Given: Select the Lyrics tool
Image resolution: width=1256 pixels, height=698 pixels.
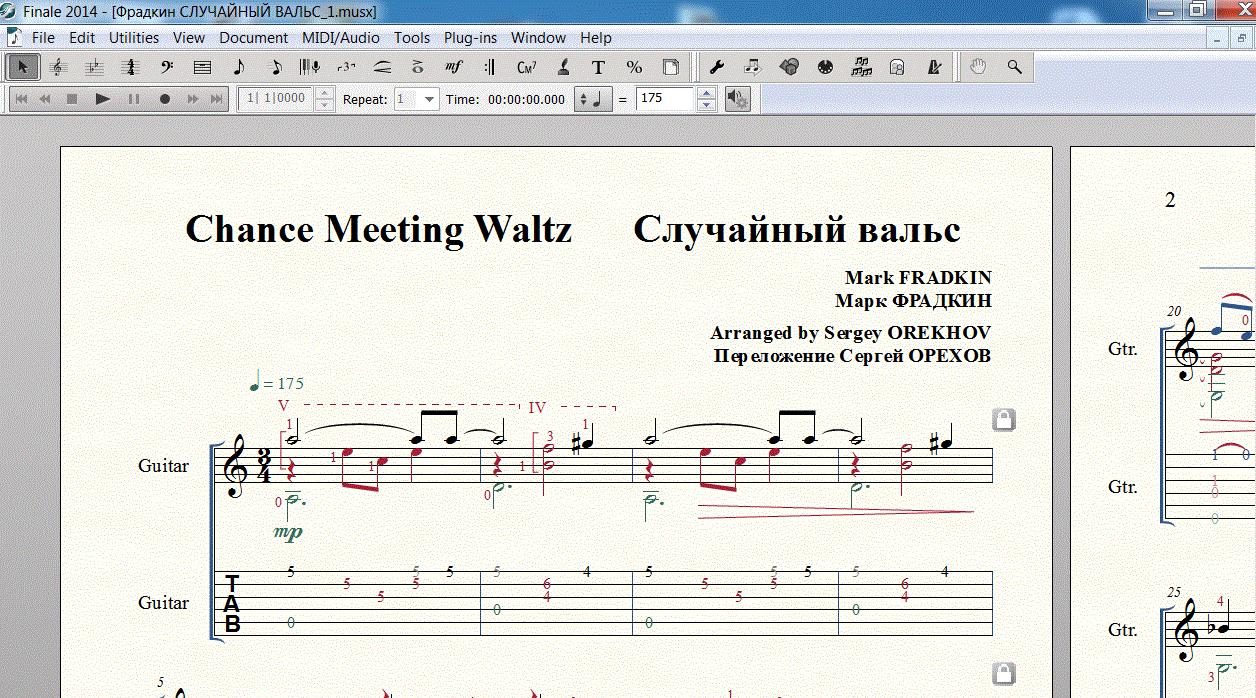Looking at the screenshot, I should coord(563,67).
